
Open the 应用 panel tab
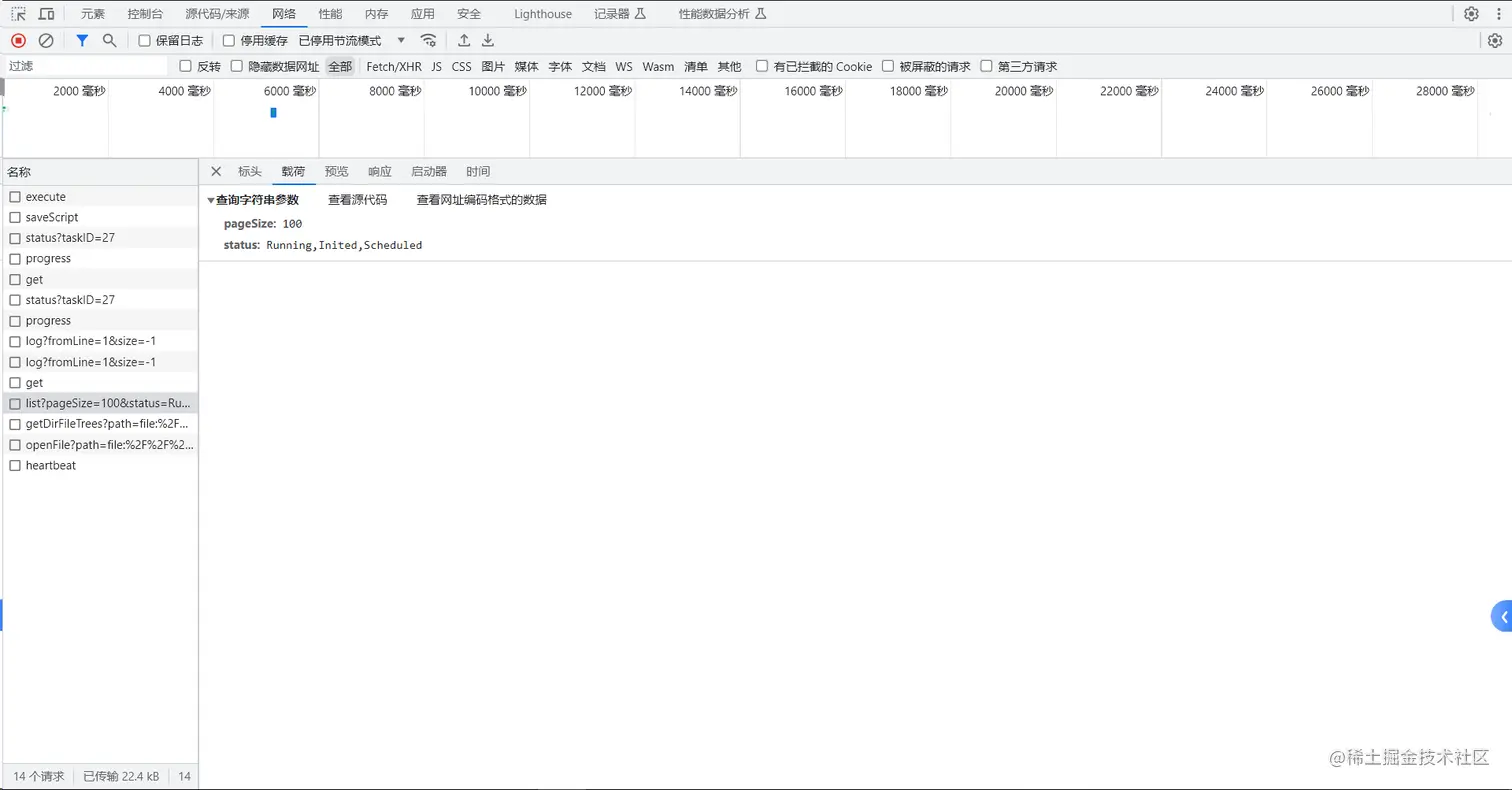pos(423,14)
